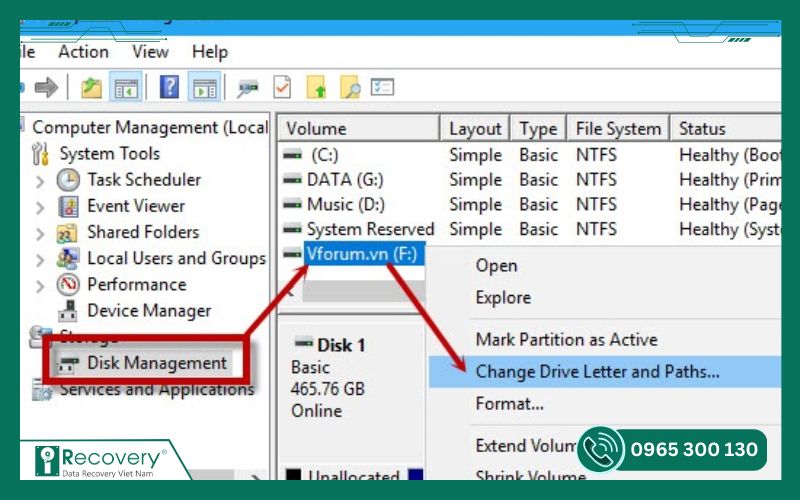Click the Local Users and Groups icon
800x500 pixels.
click(x=68, y=258)
